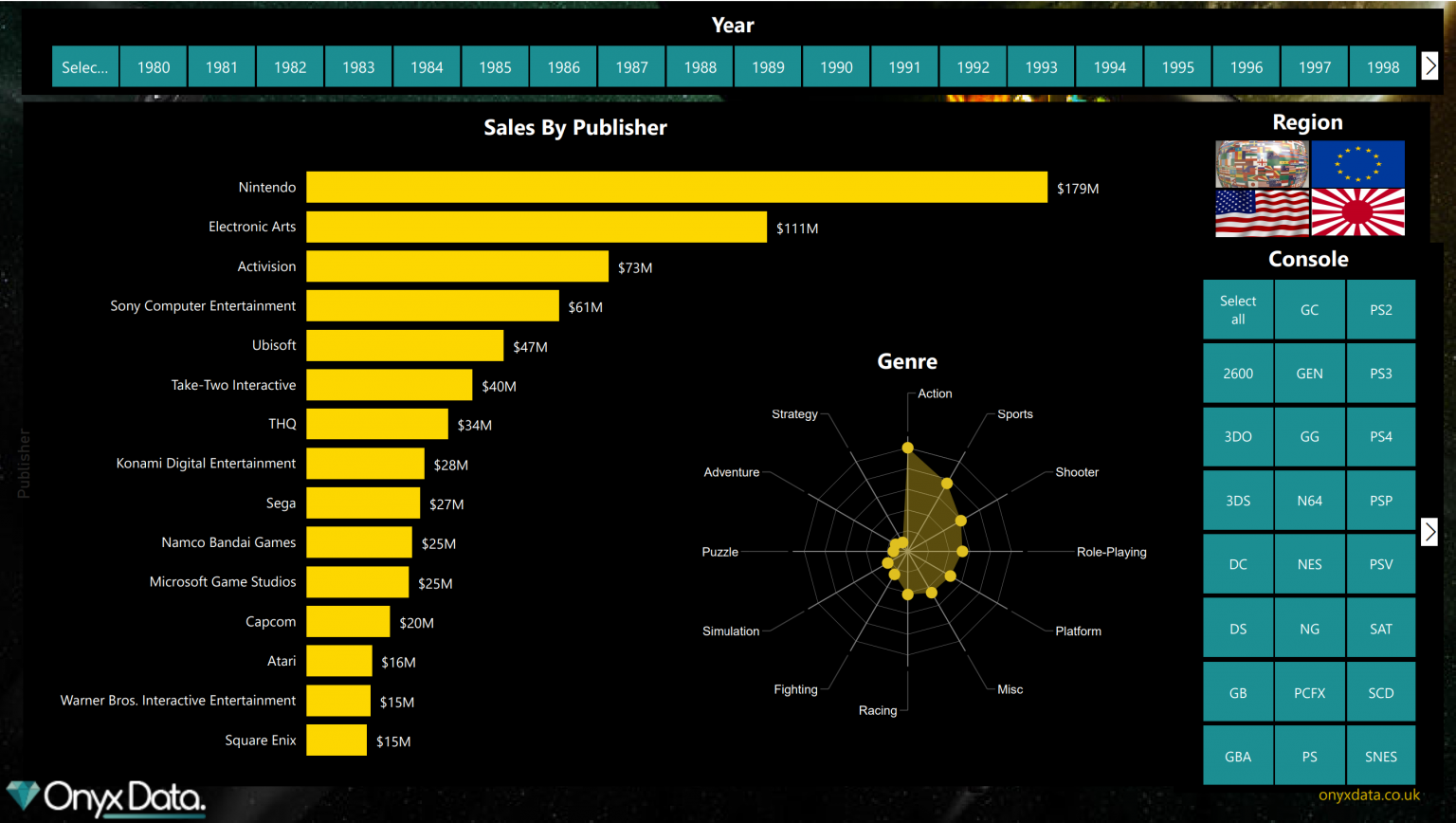The width and height of the screenshot is (1456, 823).
Task: Click the Sports point on Genre radar
Action: pos(946,484)
